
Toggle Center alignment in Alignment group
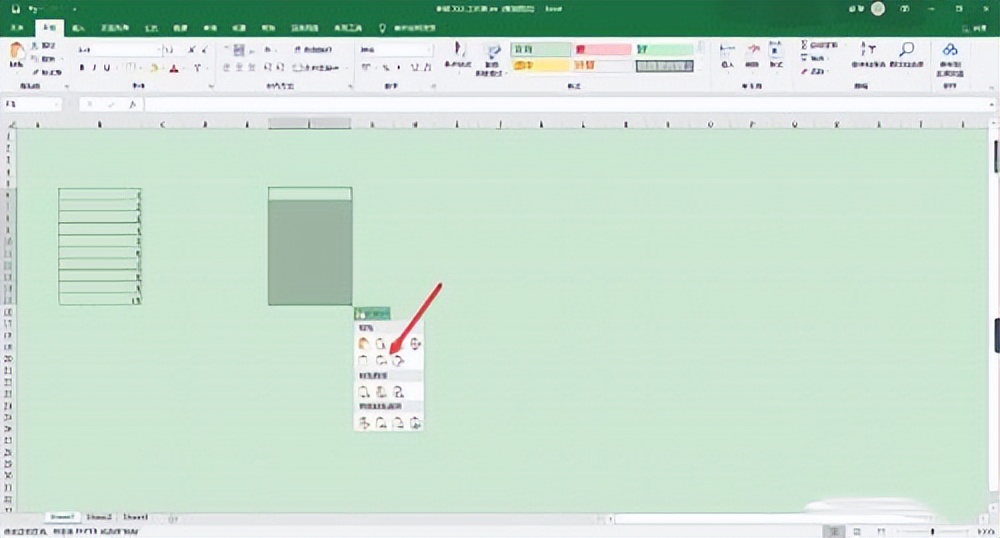pyautogui.click(x=239, y=68)
